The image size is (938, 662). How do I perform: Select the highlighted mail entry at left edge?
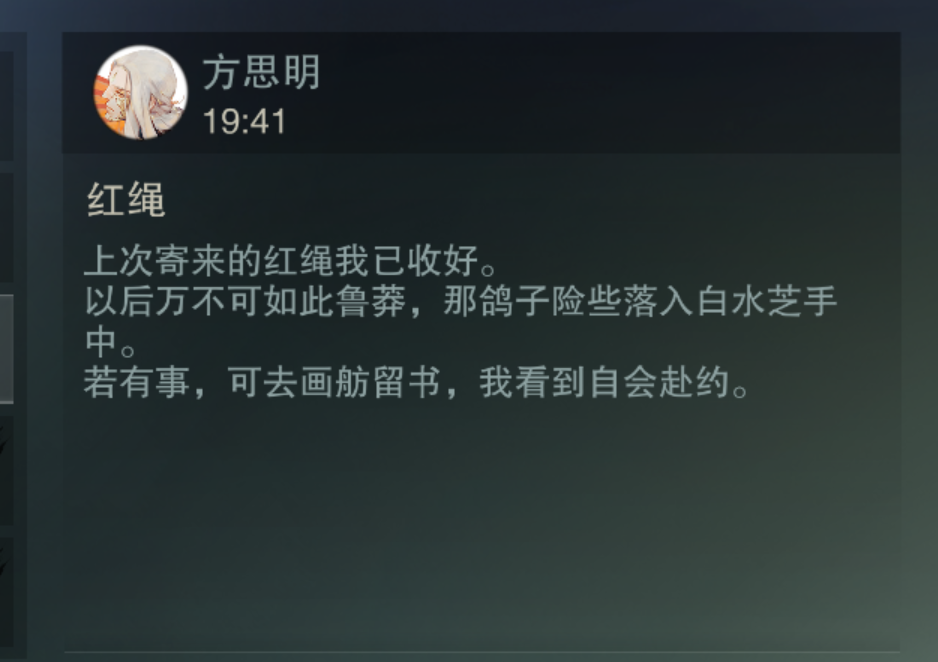[7, 349]
